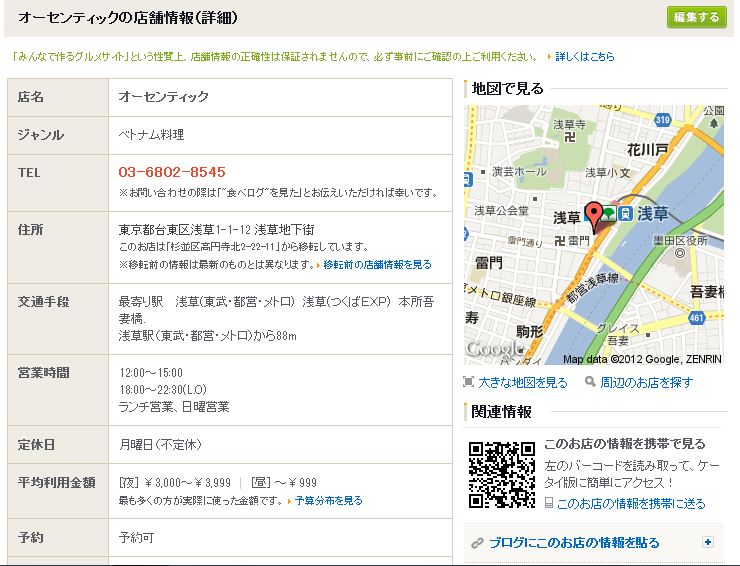Click the 浅草寺 temple label on map
Image resolution: width=740 pixels, height=566 pixels.
pos(569,125)
